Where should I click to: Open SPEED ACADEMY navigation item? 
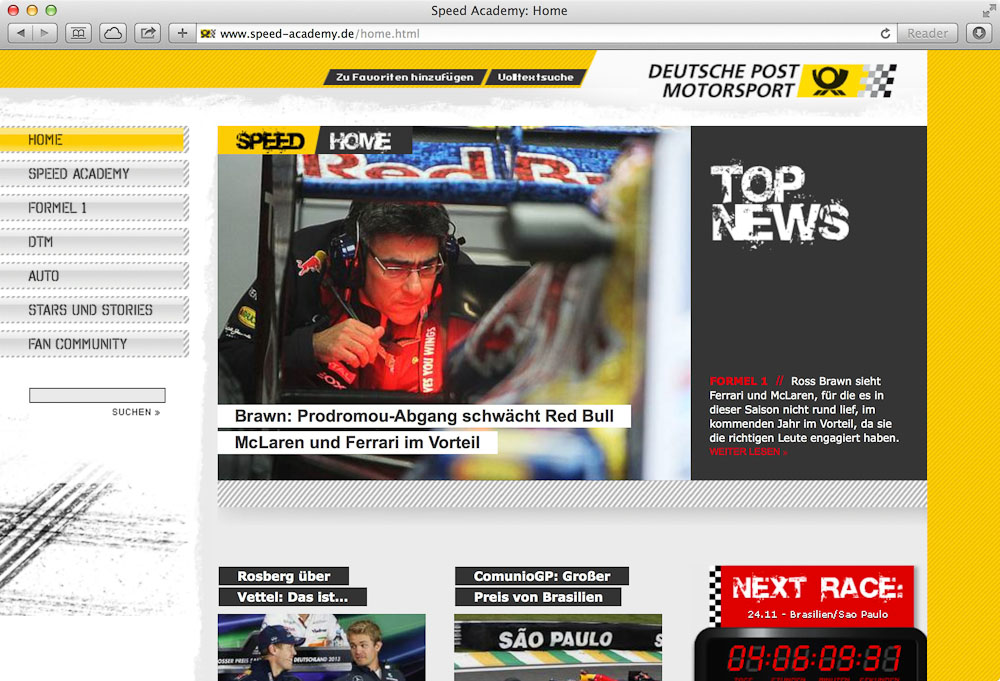tap(93, 173)
